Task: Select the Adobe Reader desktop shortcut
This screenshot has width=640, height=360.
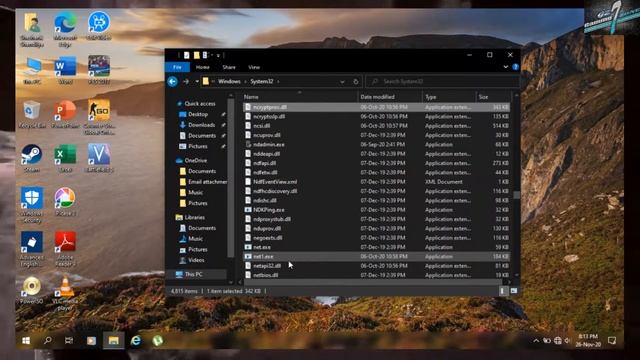Action: 65,249
